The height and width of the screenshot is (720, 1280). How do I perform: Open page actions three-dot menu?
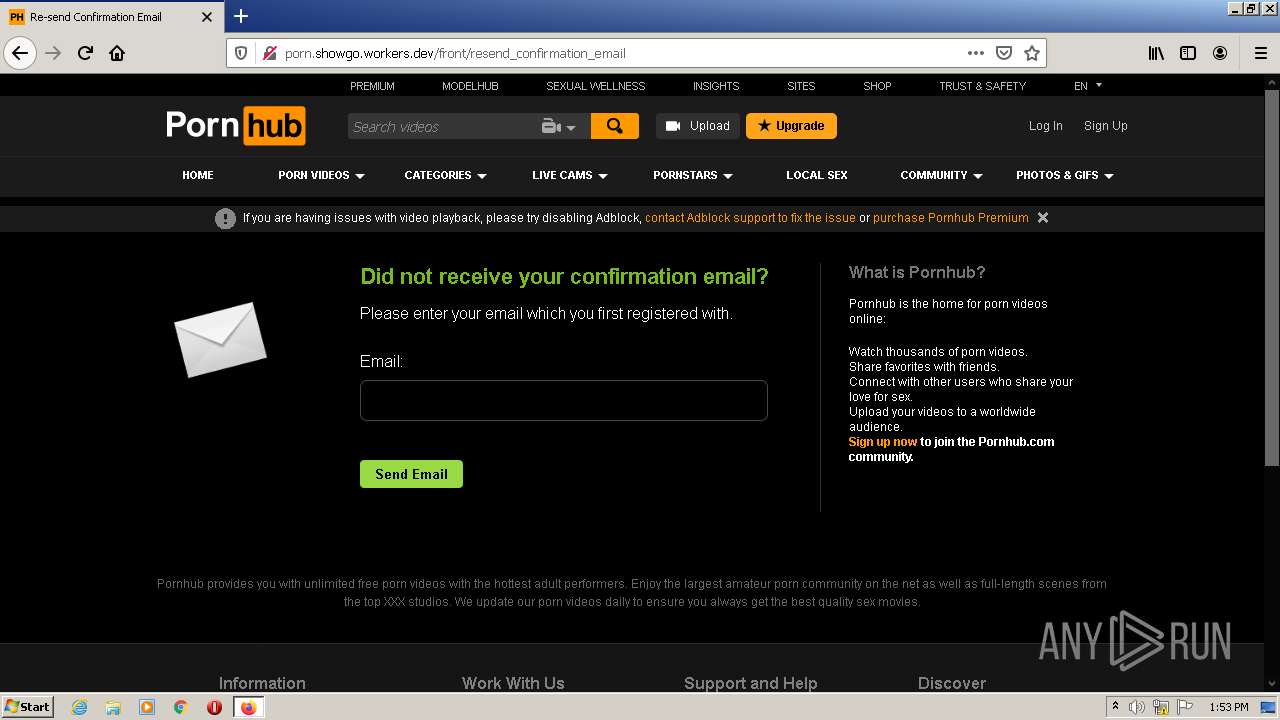tap(976, 53)
